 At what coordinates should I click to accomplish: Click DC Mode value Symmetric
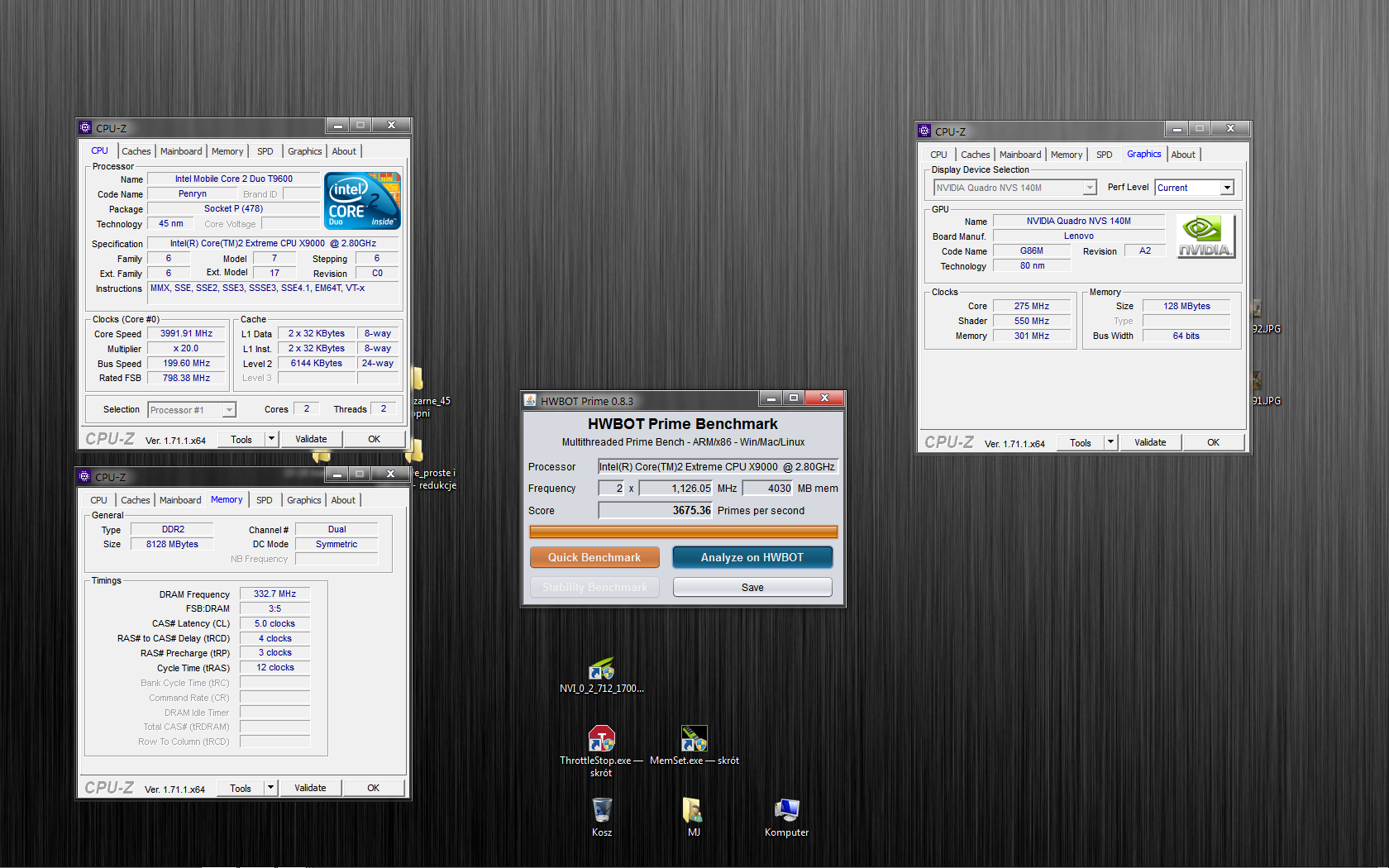[x=337, y=544]
